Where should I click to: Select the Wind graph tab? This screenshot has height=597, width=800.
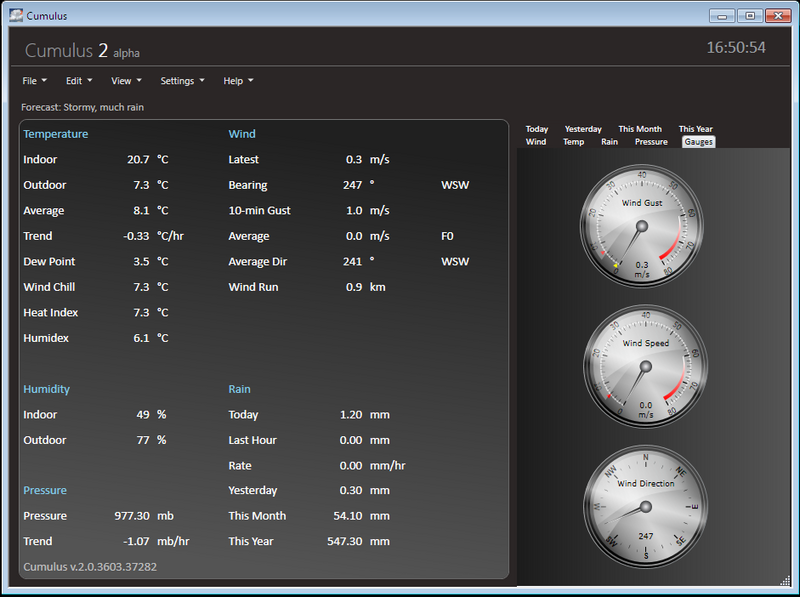coord(536,142)
